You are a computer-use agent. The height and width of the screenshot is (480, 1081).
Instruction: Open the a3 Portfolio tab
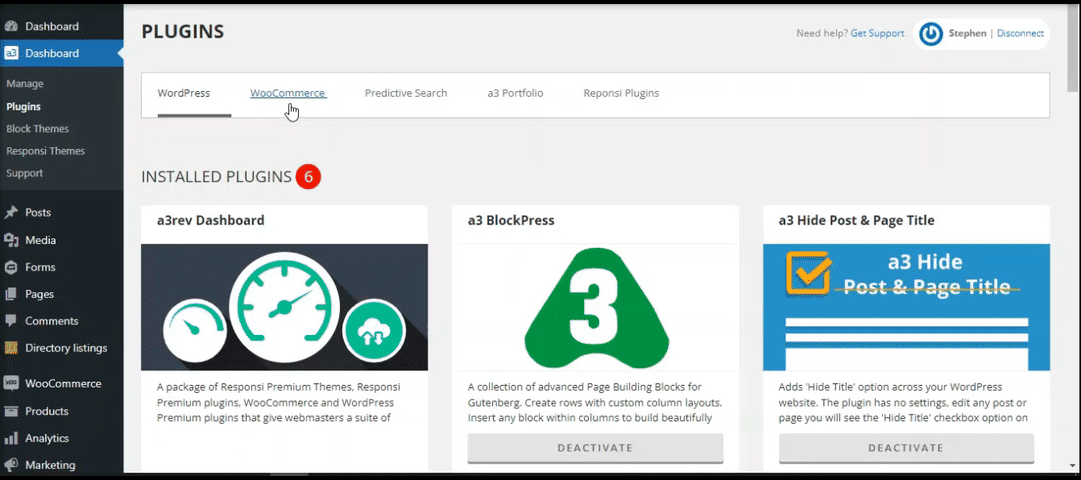point(515,93)
